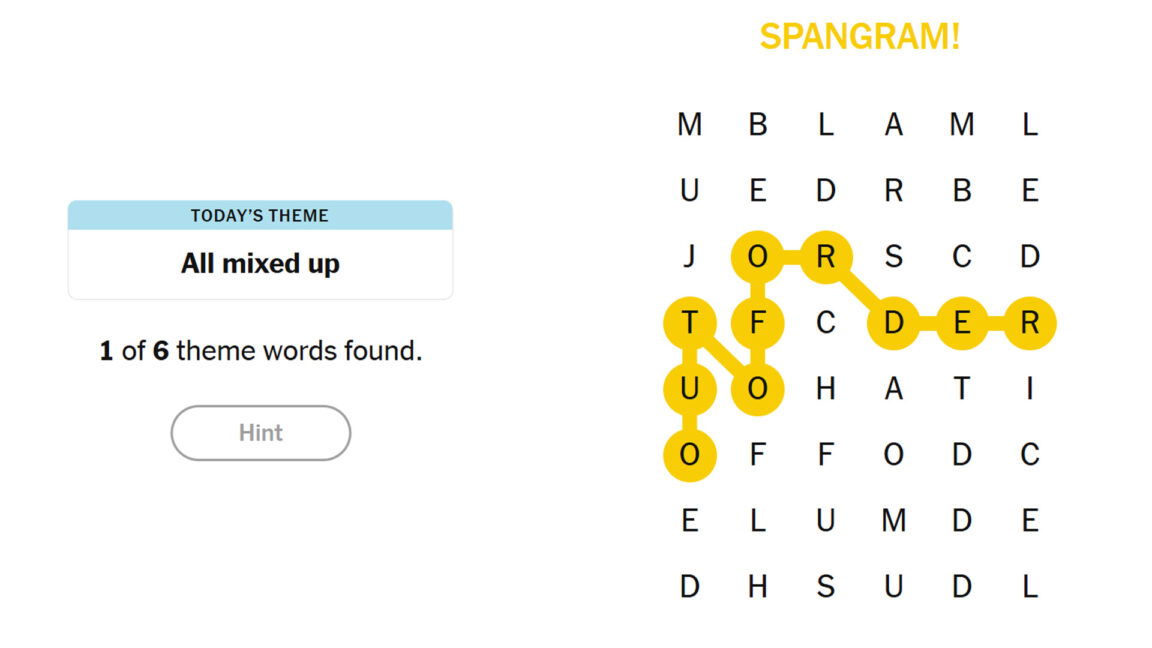Screen dimensions: 1152x648
Task: Tap the L in the bottom-right grid corner
Action: [1030, 587]
